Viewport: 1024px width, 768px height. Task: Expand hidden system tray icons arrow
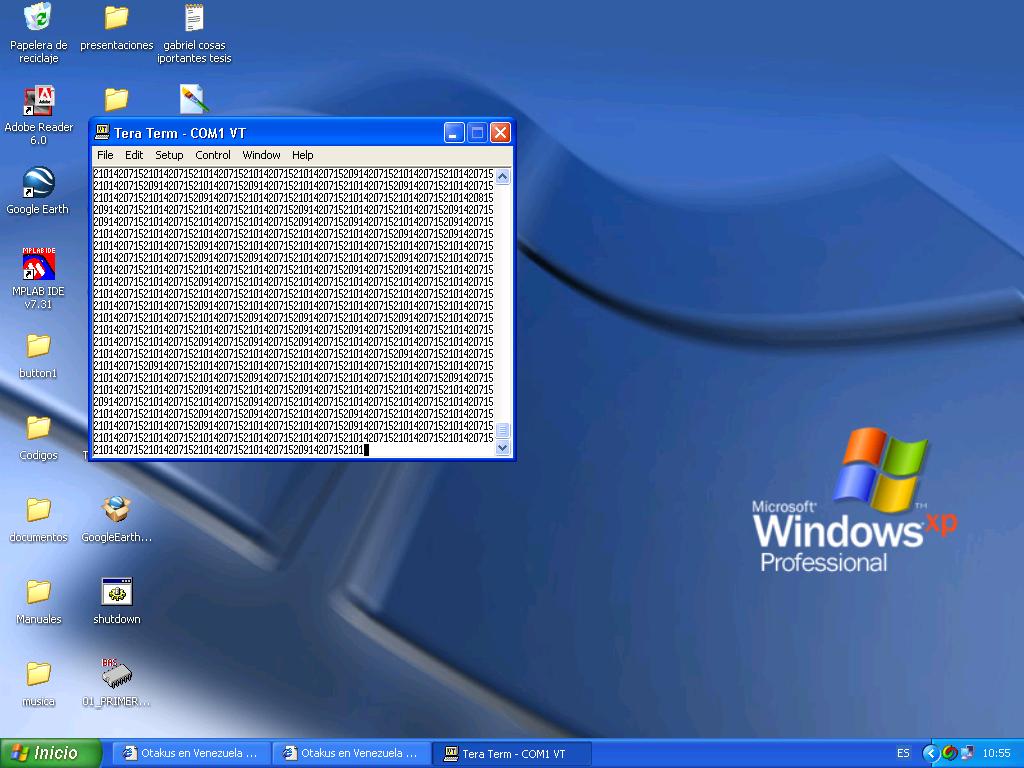click(x=930, y=753)
